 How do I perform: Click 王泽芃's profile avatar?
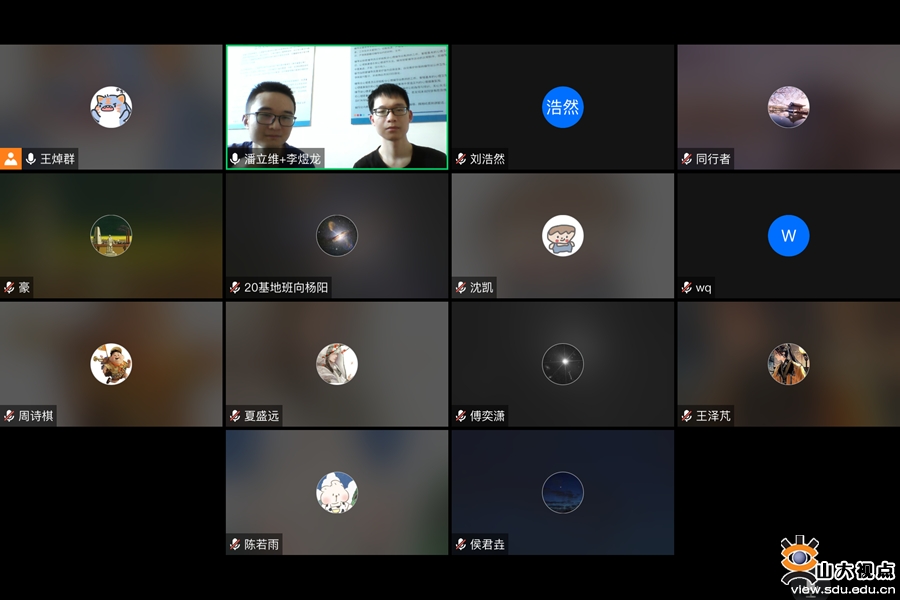coord(788,364)
